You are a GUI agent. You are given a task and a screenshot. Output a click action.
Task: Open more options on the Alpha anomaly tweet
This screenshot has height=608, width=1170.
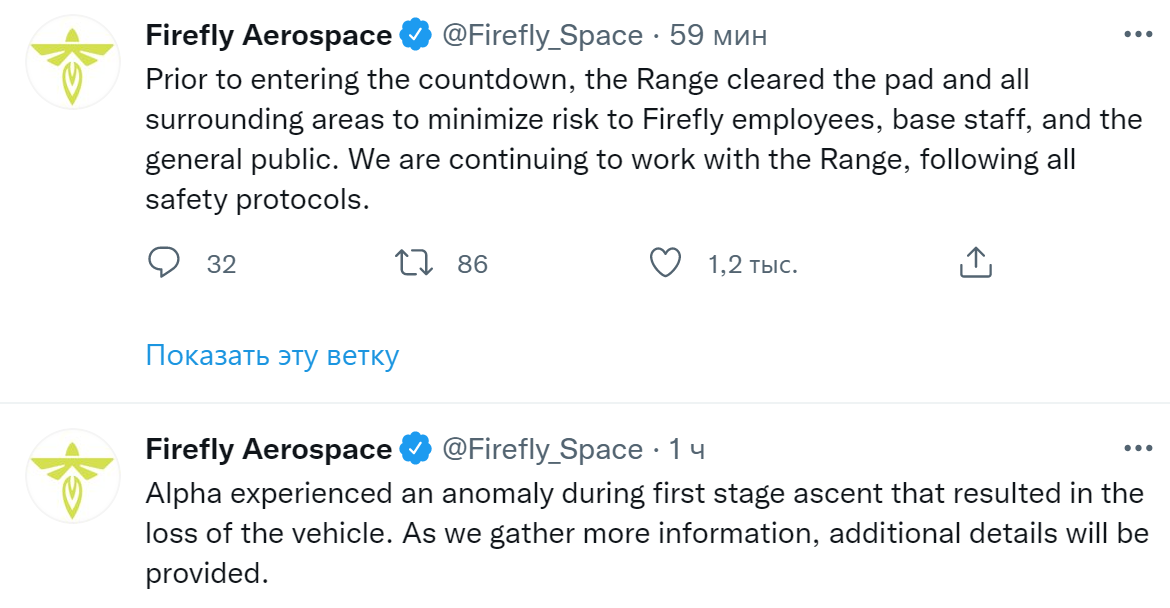(x=1138, y=449)
